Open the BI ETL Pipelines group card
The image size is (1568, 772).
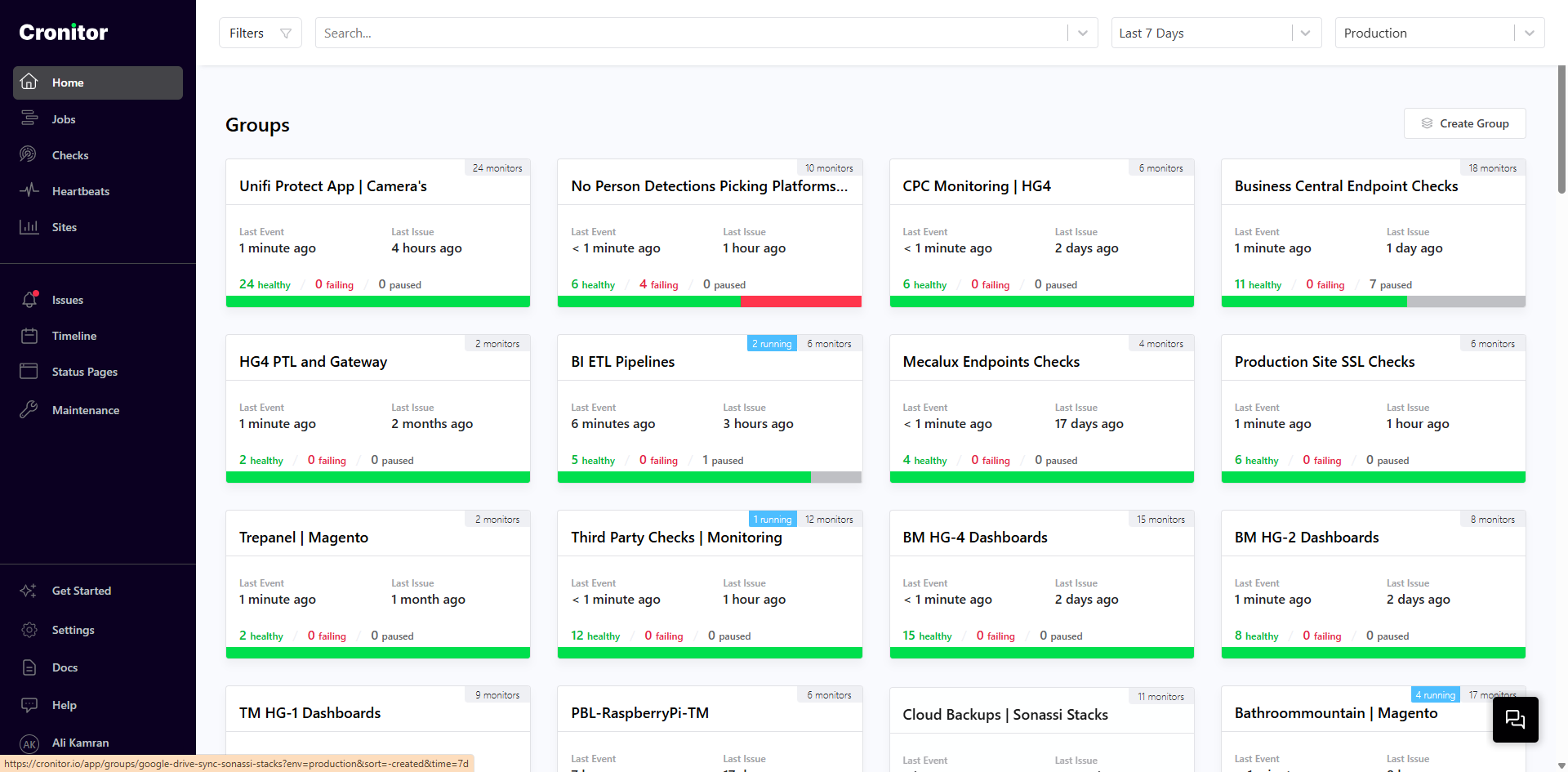coord(623,362)
